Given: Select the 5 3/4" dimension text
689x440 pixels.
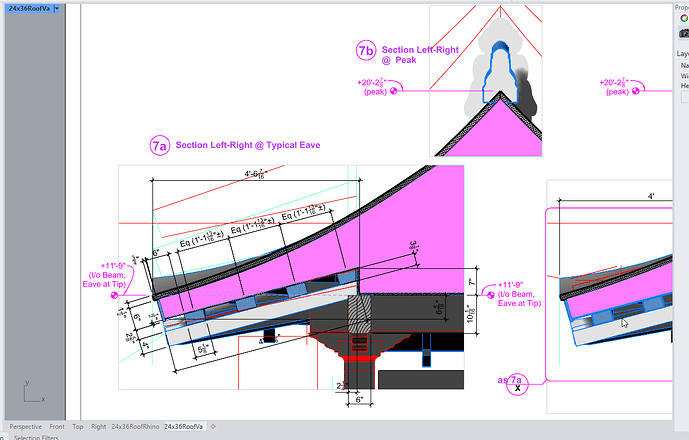Looking at the screenshot, I should pos(203,349).
